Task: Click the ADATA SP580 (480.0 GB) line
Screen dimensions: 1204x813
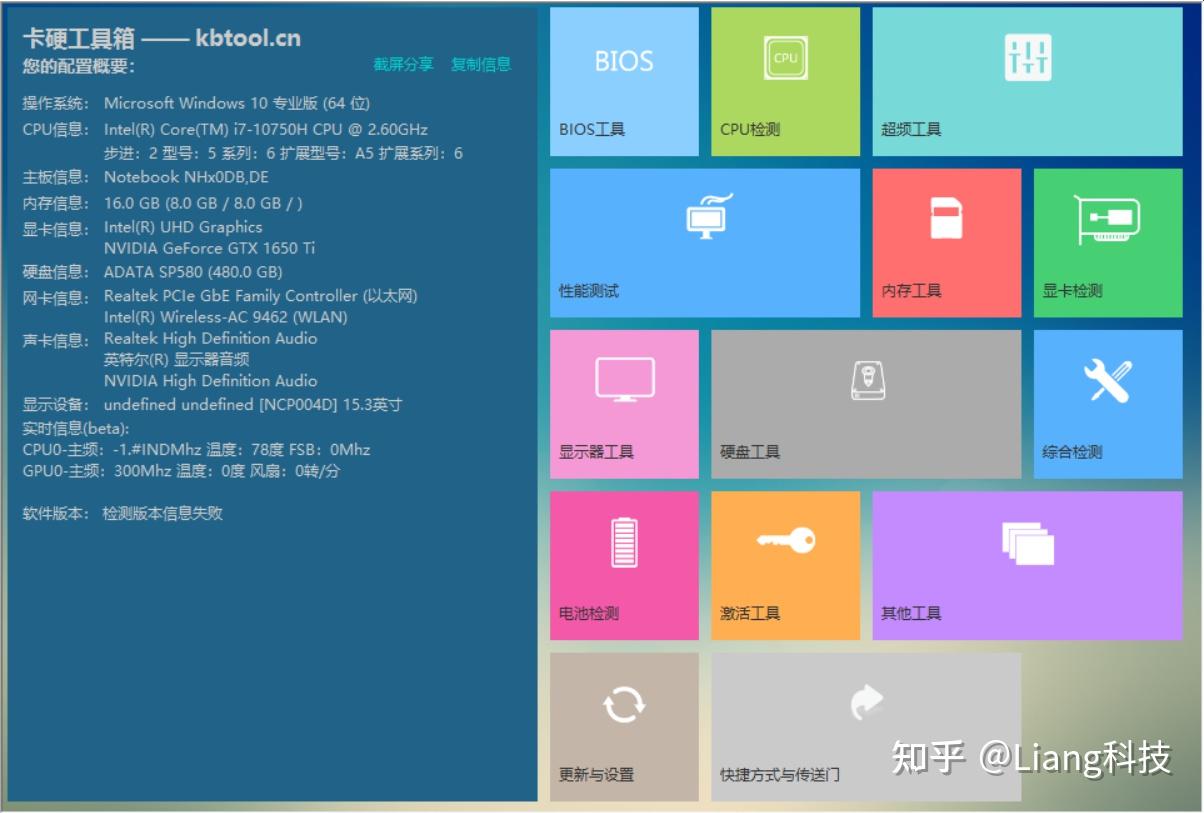Action: tap(193, 272)
